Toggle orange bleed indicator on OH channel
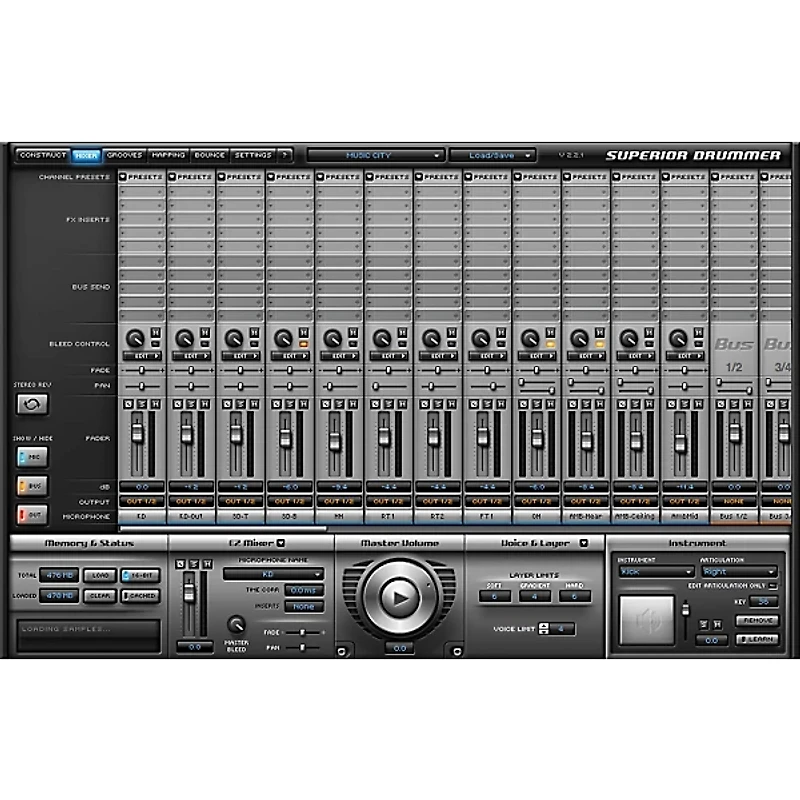The image size is (800, 800). [551, 344]
